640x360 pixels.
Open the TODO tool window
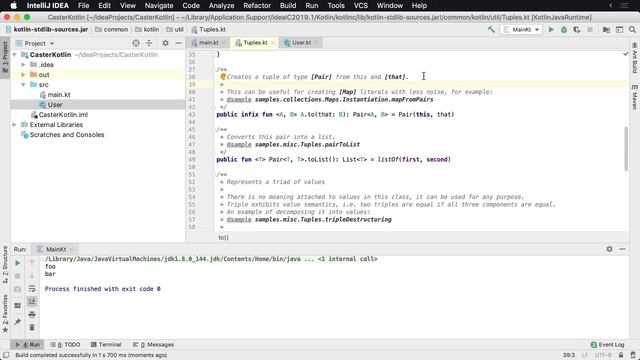tap(65, 344)
